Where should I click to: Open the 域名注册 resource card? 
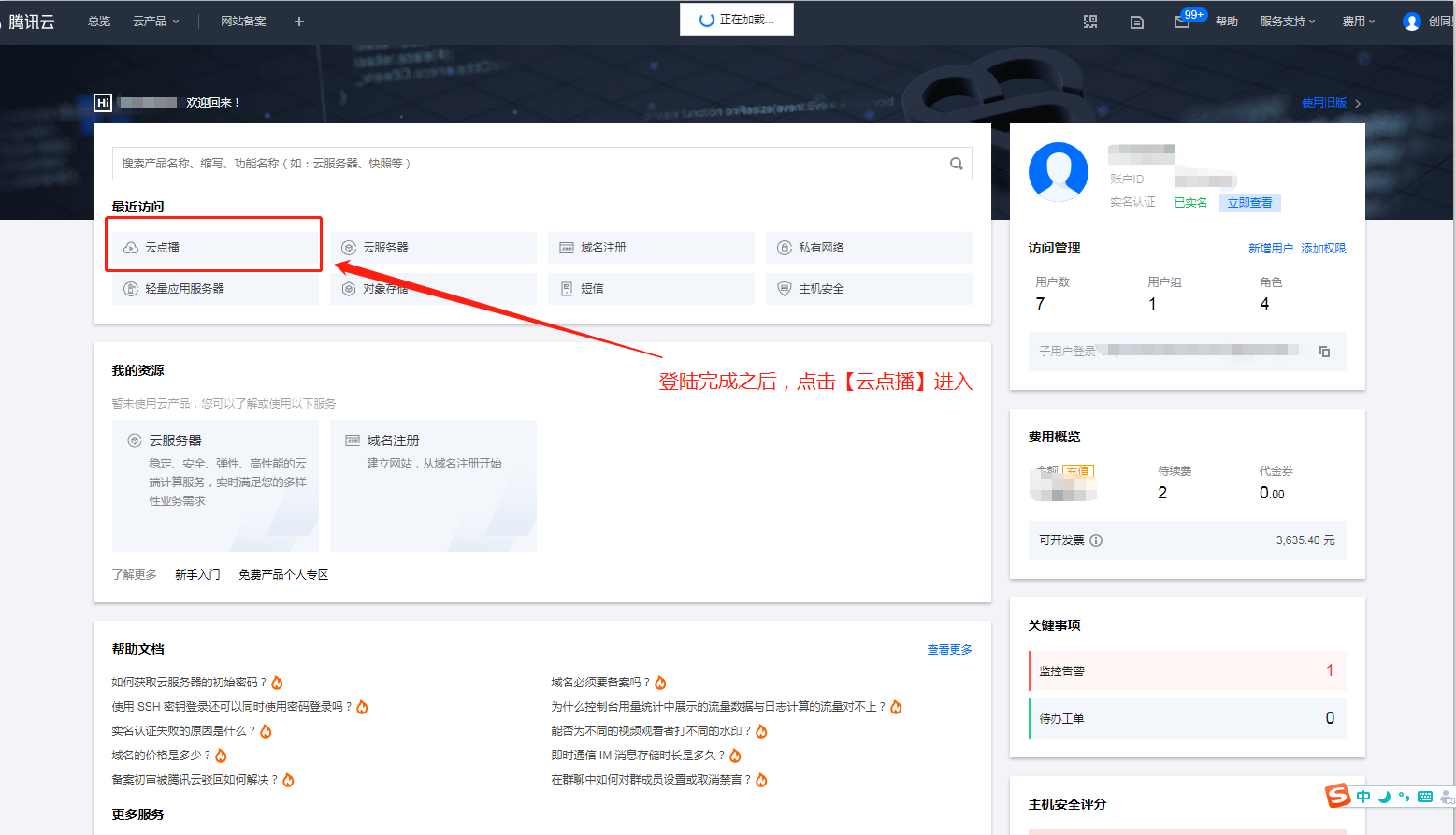(433, 485)
